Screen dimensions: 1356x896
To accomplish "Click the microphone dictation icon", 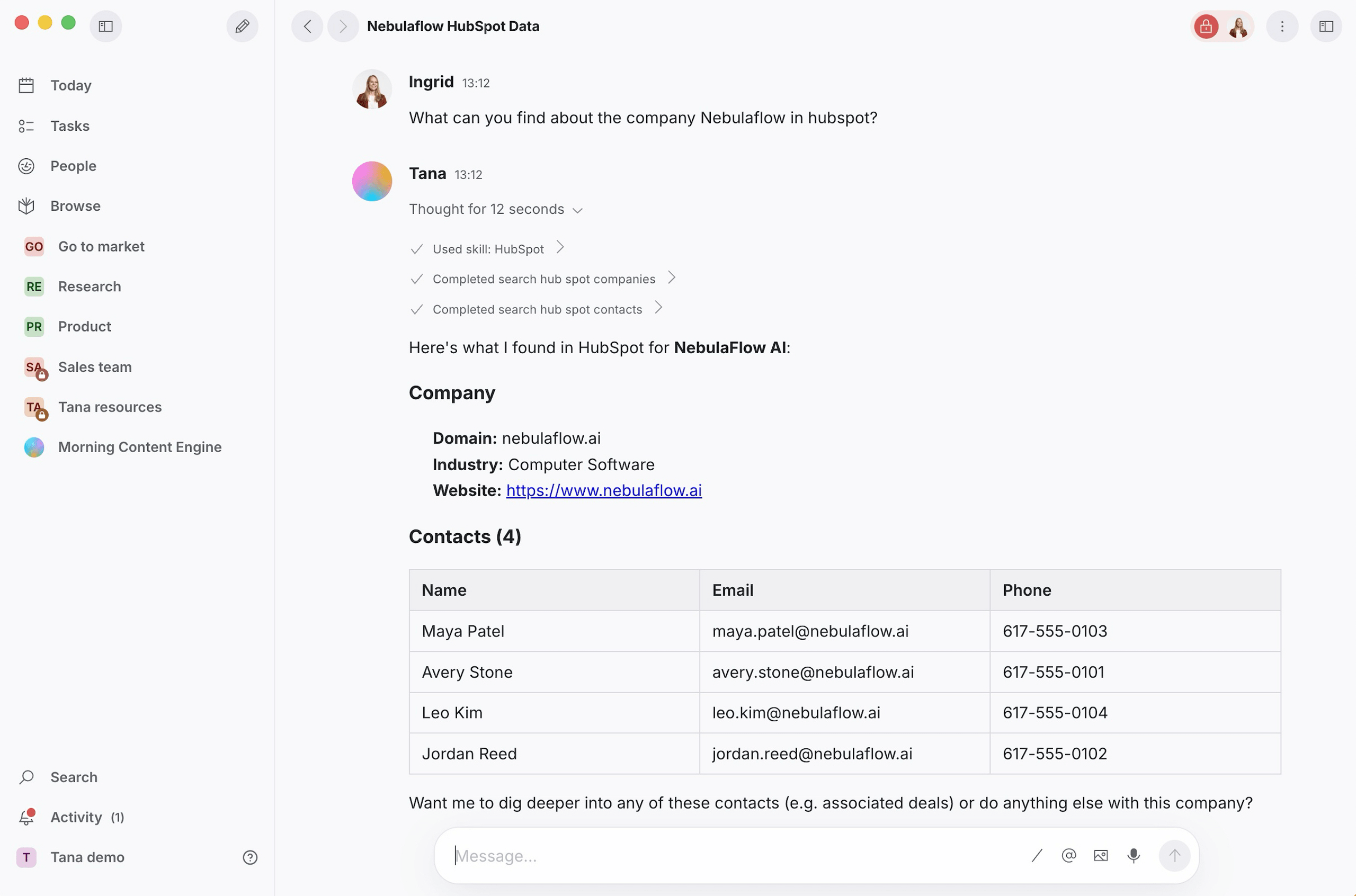I will pos(1134,855).
